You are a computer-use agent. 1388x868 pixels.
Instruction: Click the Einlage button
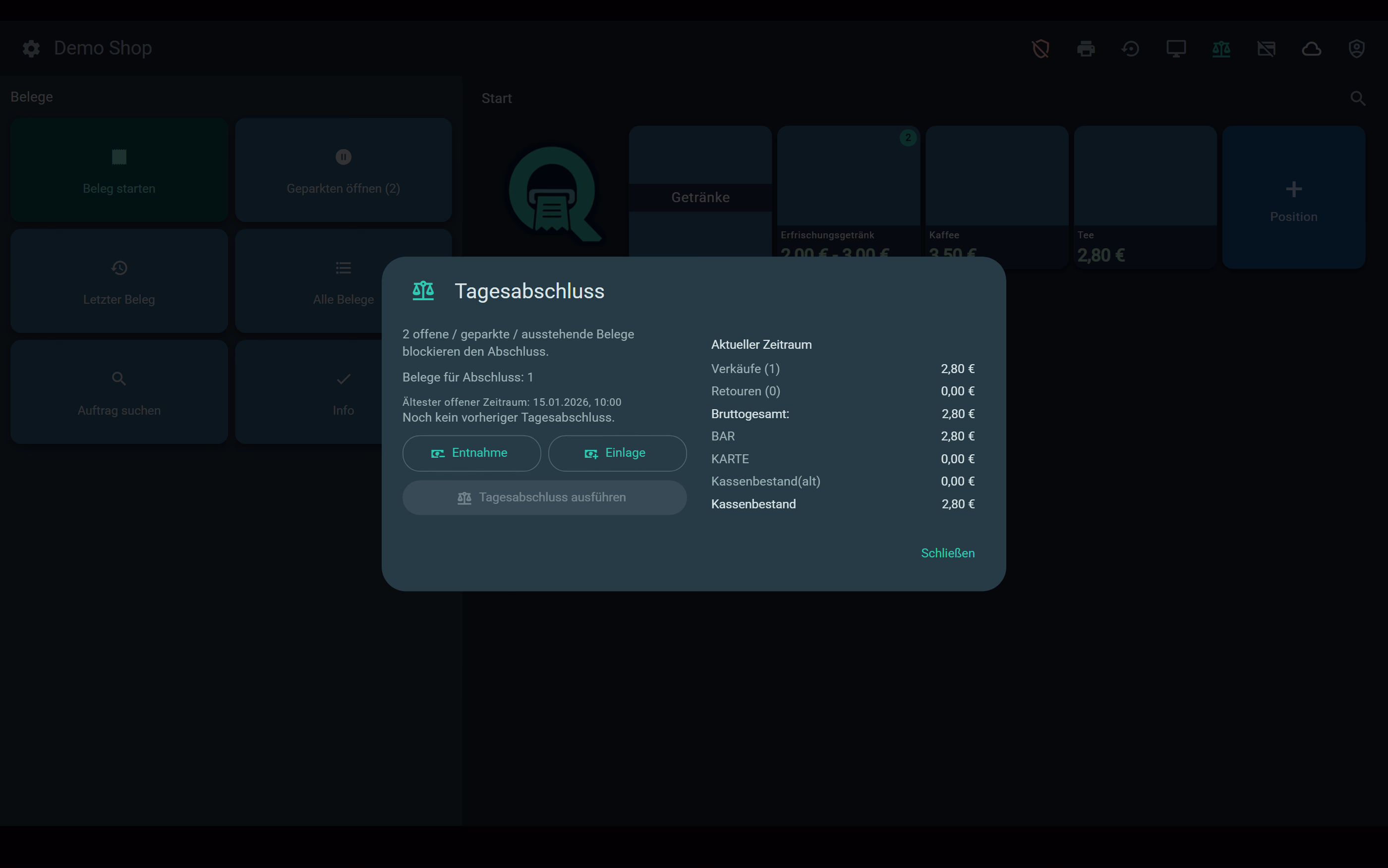click(617, 453)
